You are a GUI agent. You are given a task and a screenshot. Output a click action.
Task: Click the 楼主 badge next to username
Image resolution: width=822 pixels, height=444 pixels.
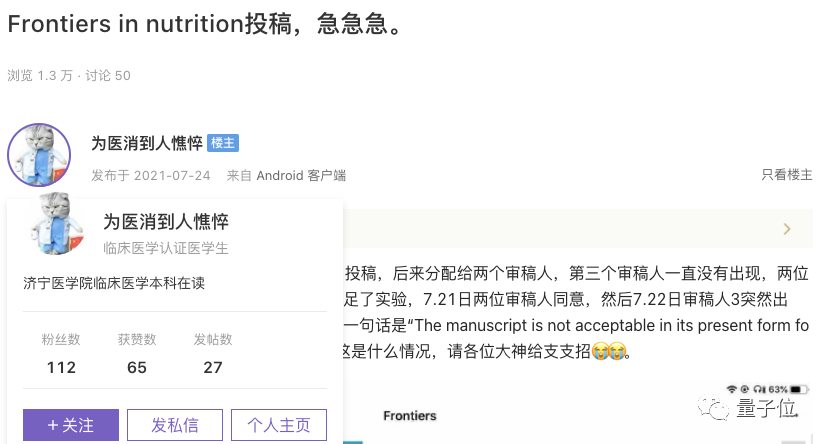(x=223, y=143)
